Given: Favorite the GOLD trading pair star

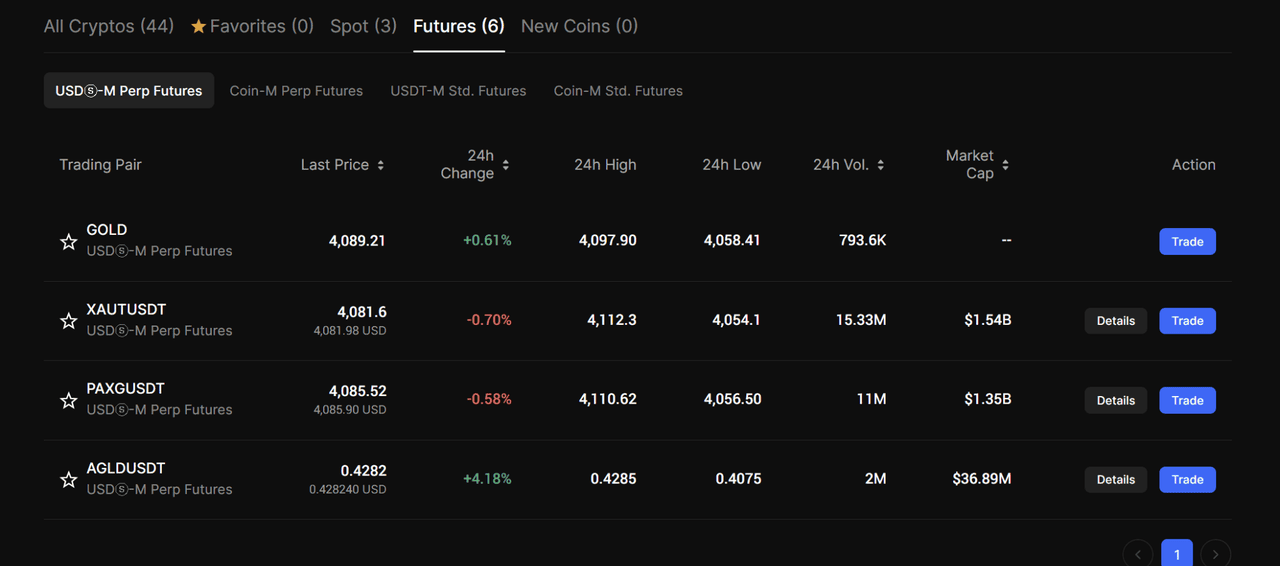Looking at the screenshot, I should click(x=68, y=242).
